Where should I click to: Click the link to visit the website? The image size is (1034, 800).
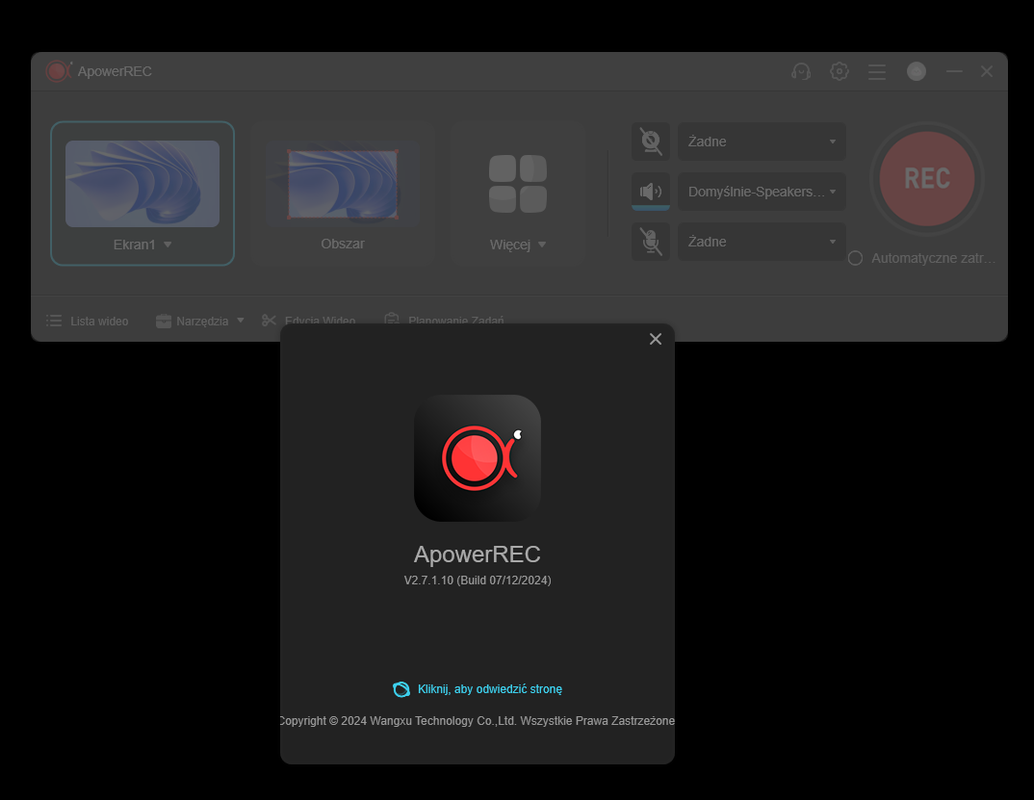point(489,689)
